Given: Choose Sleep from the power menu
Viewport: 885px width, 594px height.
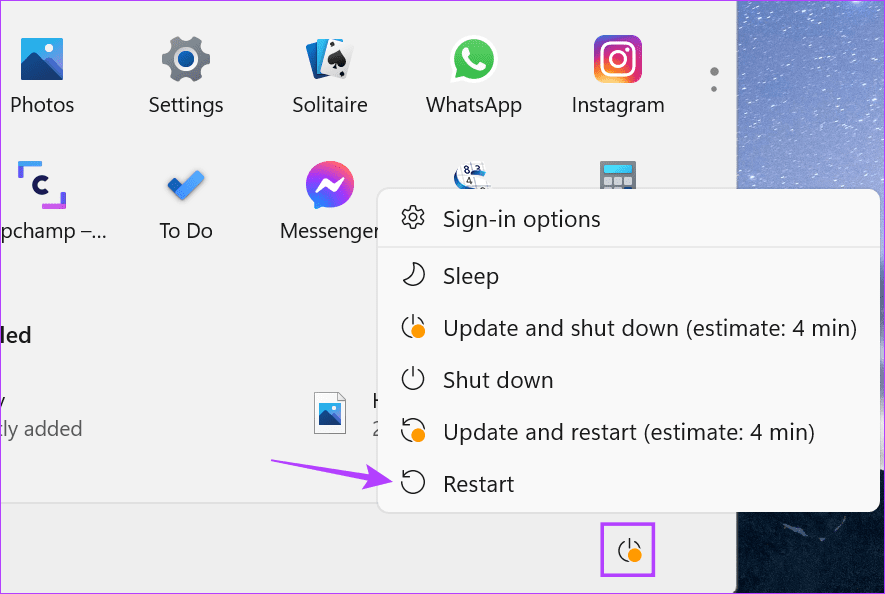Looking at the screenshot, I should click(471, 276).
